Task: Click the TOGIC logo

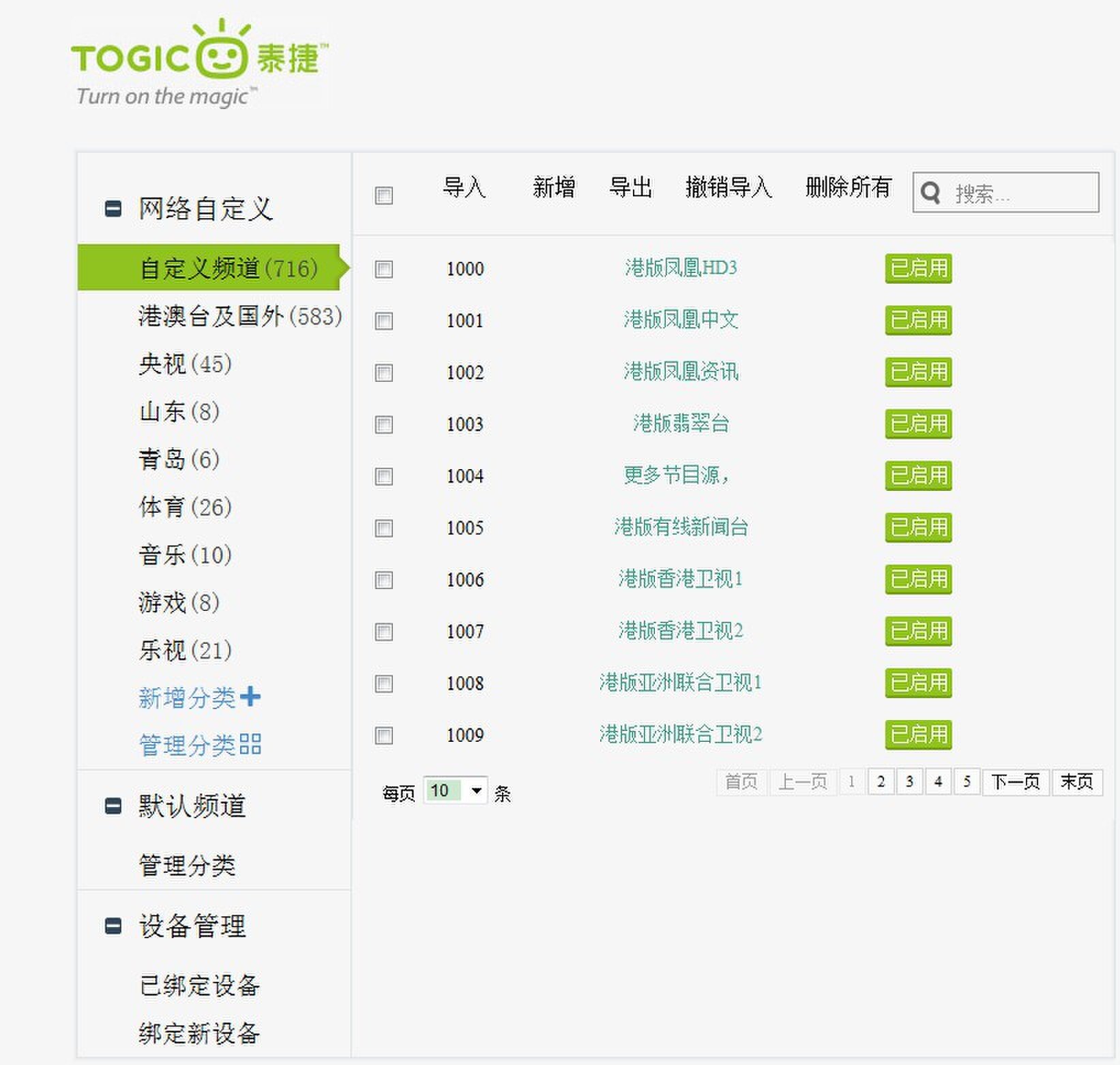Action: pos(199,63)
